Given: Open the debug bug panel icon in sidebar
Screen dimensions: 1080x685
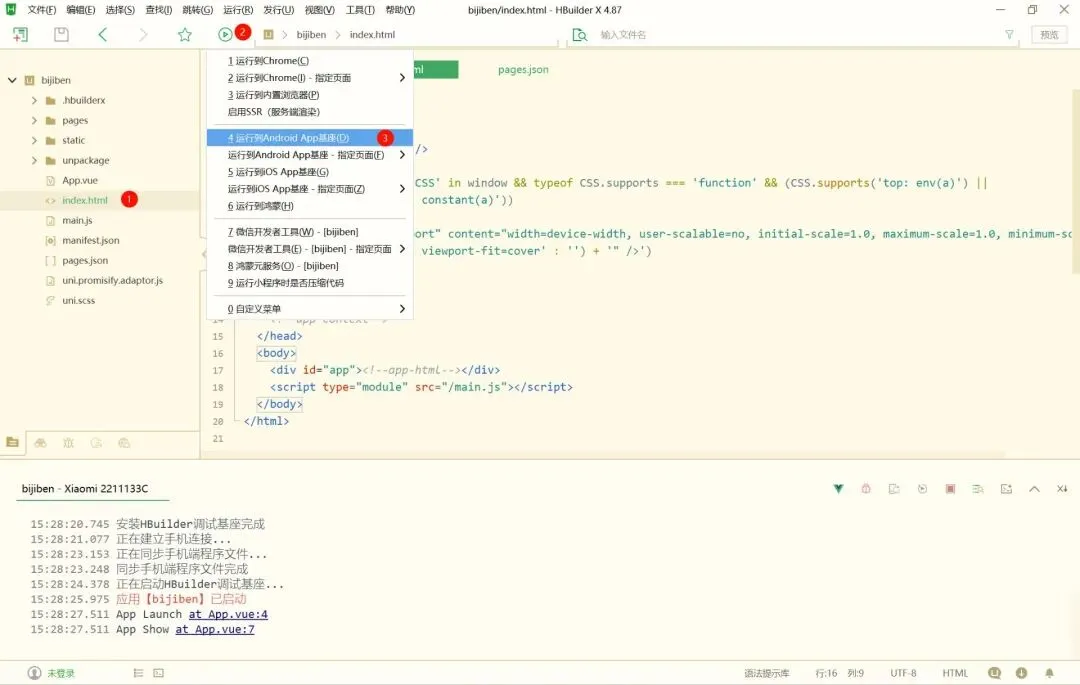Looking at the screenshot, I should (x=68, y=443).
